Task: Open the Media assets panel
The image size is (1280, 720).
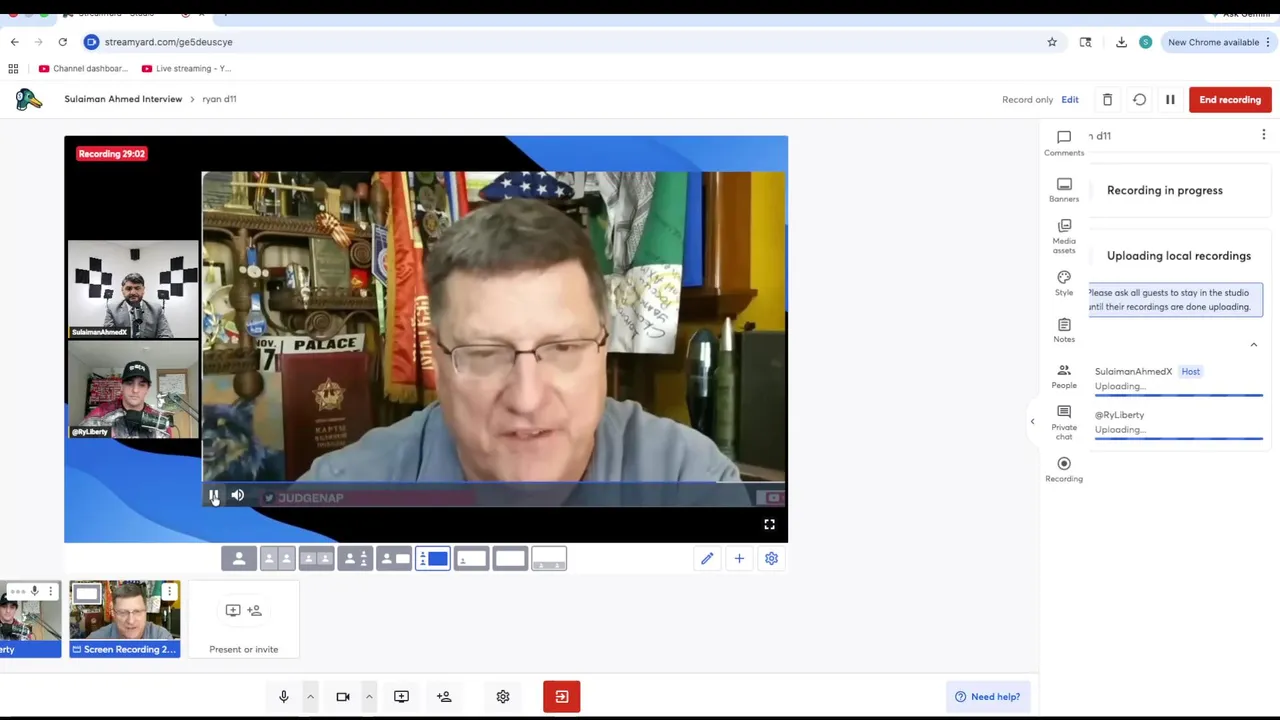Action: 1064,236
